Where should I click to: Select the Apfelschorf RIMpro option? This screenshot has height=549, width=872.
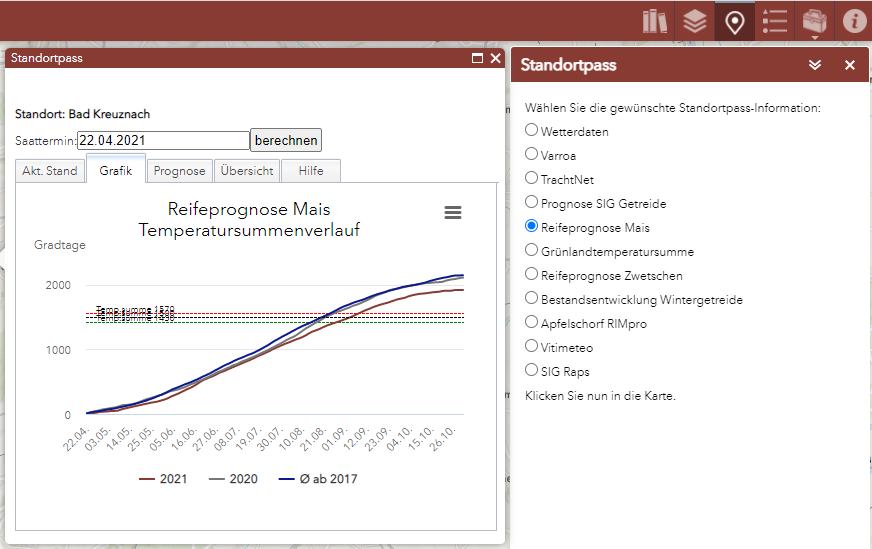coord(532,322)
